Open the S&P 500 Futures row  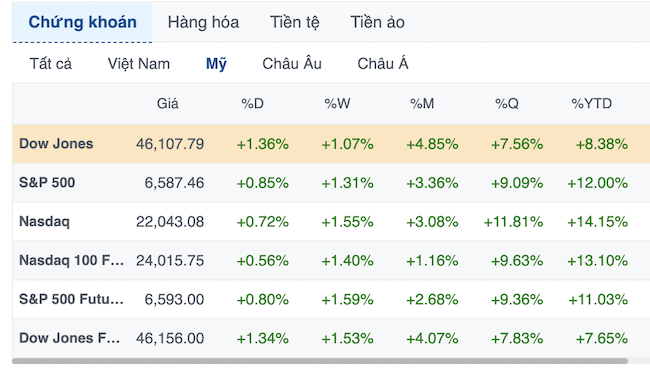coord(331,299)
